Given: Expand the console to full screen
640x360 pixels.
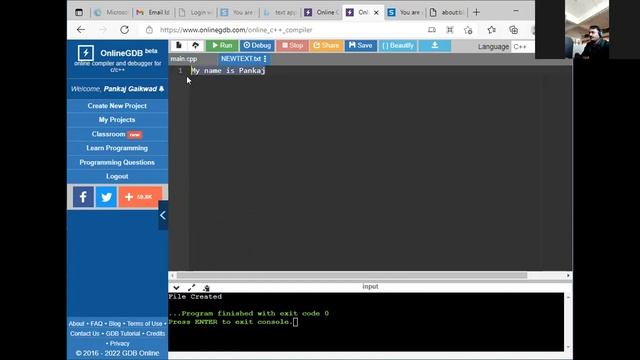Looking at the screenshot, I should coord(191,288).
